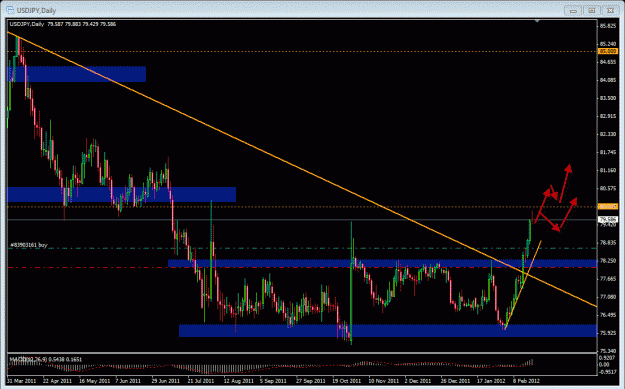Click the 8 Feb 2012 date label
The height and width of the screenshot is (389, 625).
click(526, 381)
